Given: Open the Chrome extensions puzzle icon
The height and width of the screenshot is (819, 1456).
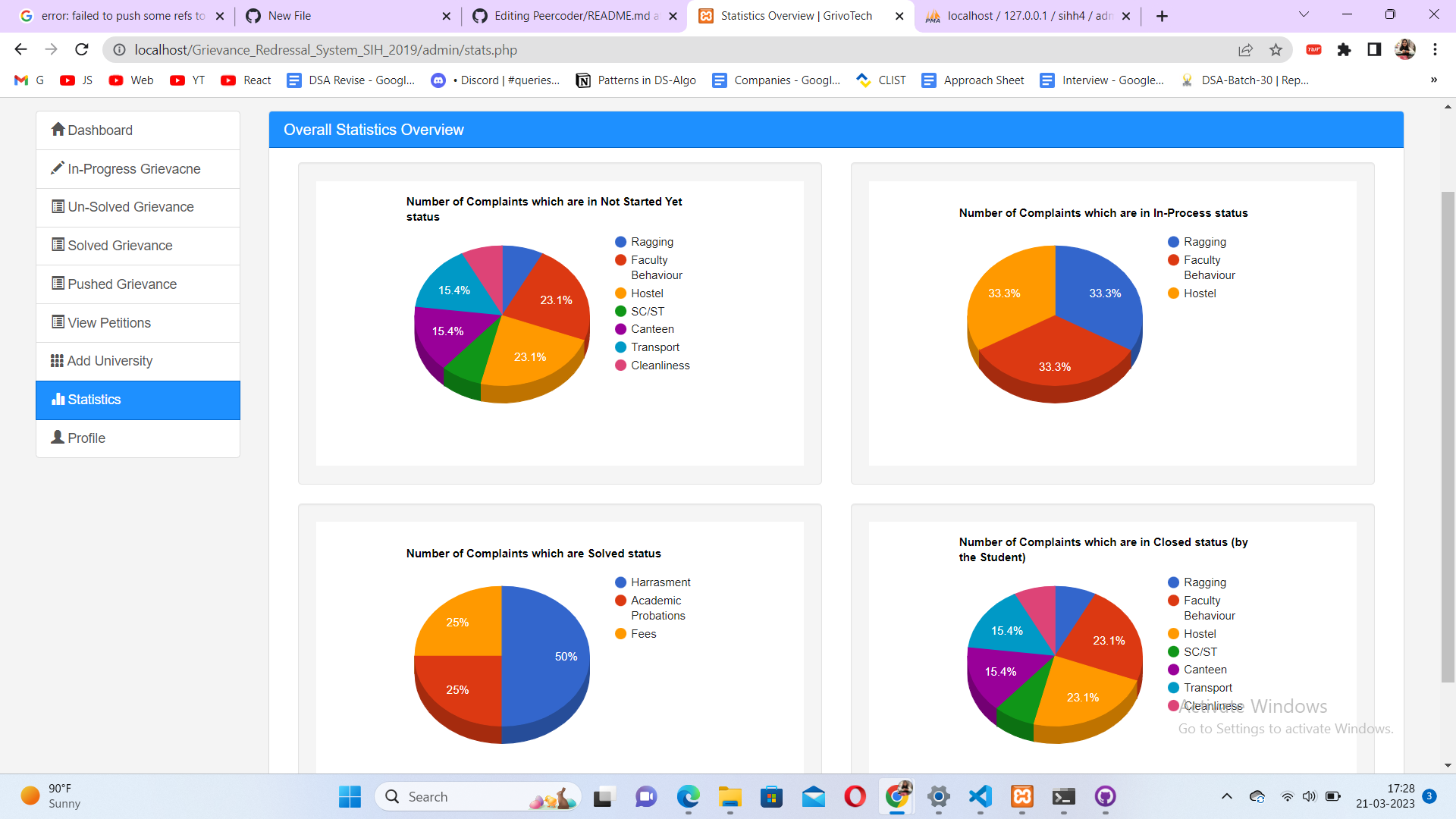Looking at the screenshot, I should [1344, 50].
